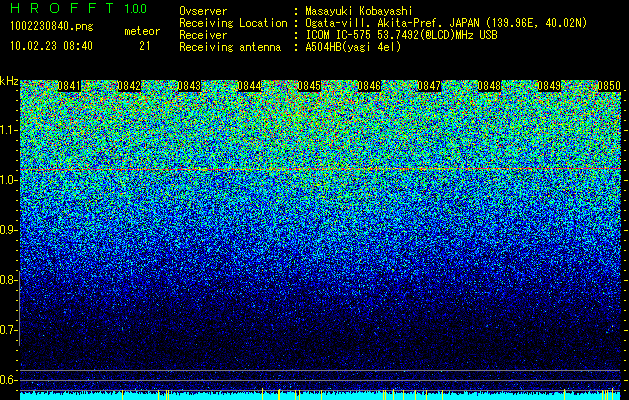Click the 0842 time marker

[129, 86]
